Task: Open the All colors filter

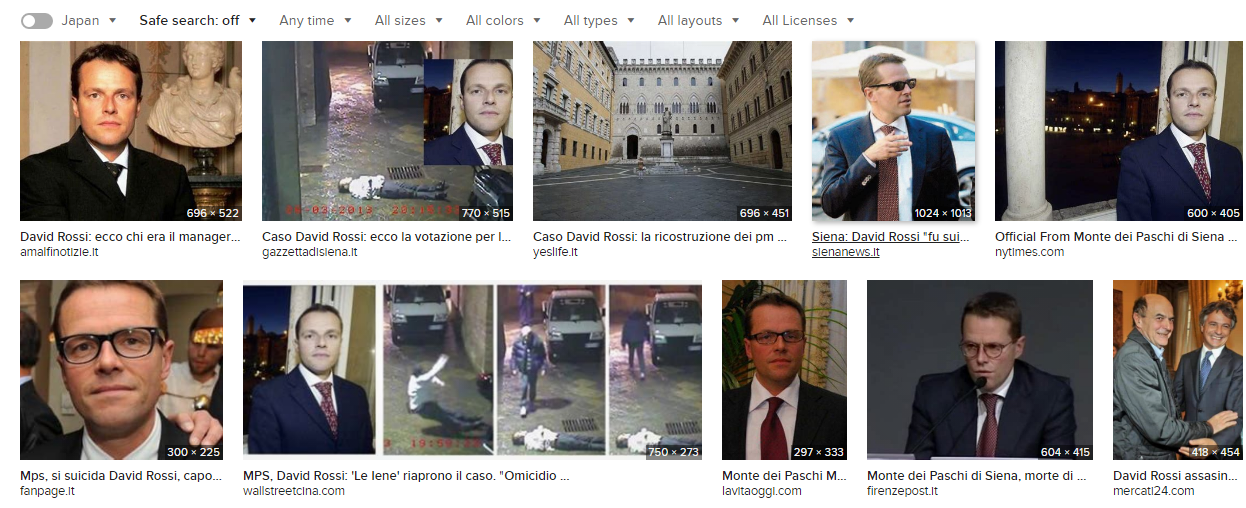Action: point(503,20)
